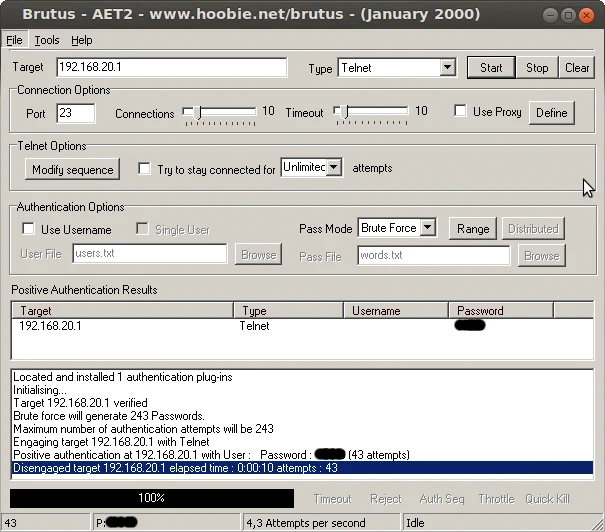The image size is (605, 532).
Task: Minimize the Brutus window
Action: (x=550, y=15)
